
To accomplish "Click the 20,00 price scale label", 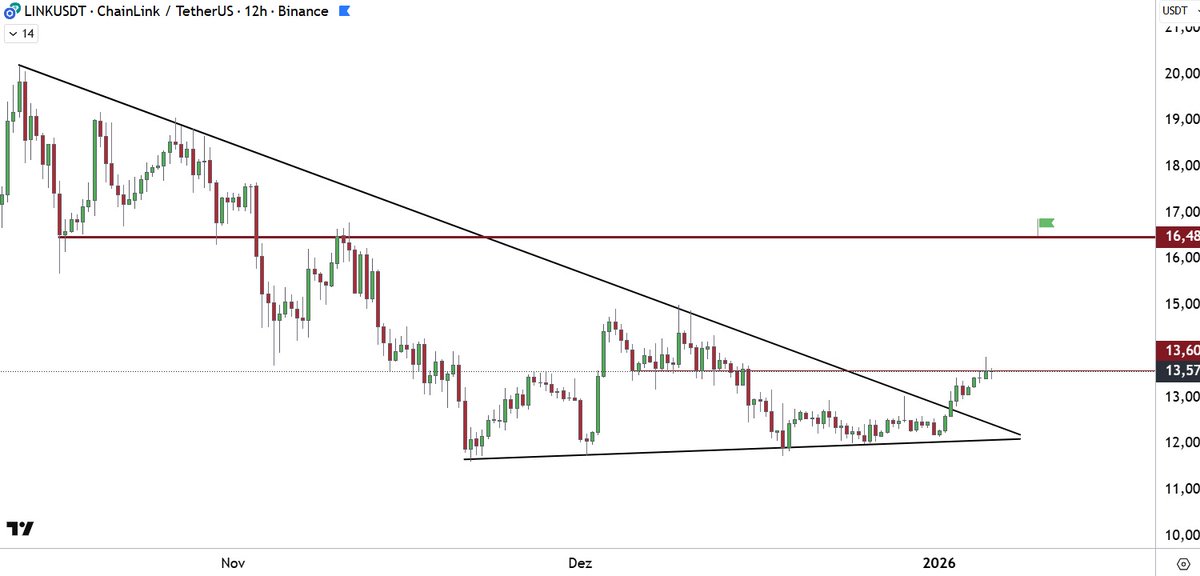I will [x=1181, y=73].
